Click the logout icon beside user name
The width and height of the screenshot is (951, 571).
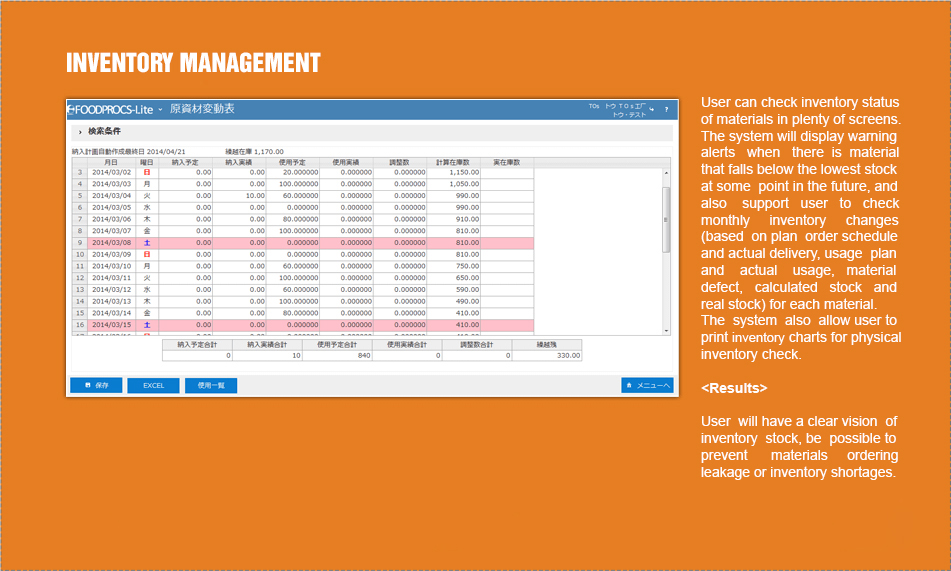pos(652,108)
